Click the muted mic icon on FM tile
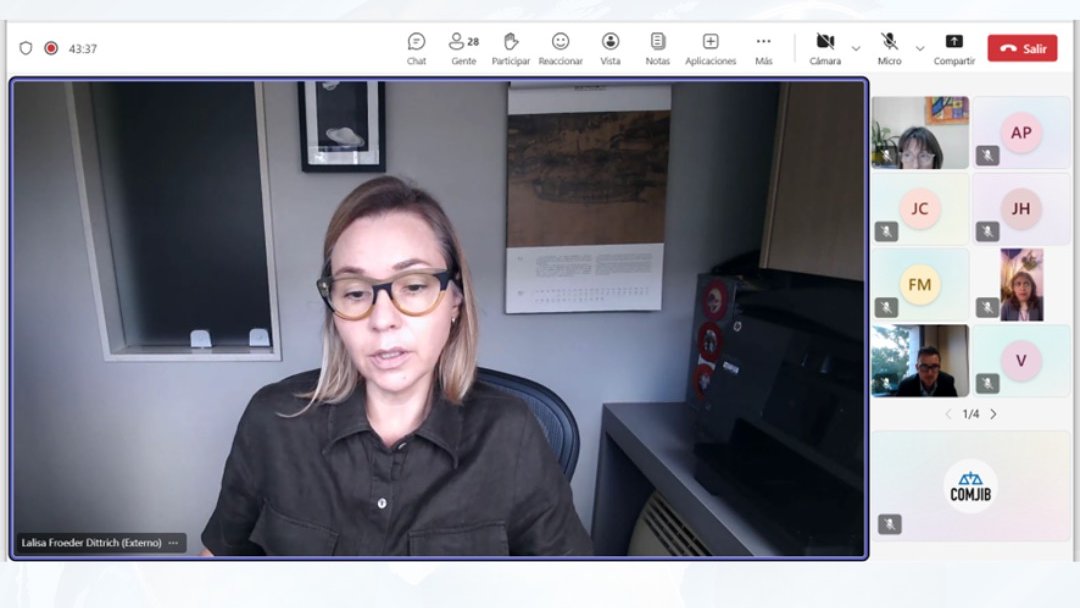This screenshot has width=1080, height=608. pos(886,307)
